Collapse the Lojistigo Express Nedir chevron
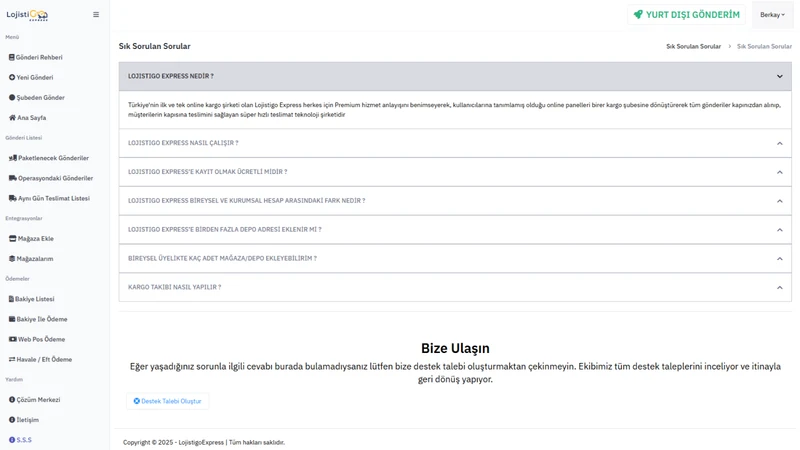The height and width of the screenshot is (450, 800). pos(780,77)
